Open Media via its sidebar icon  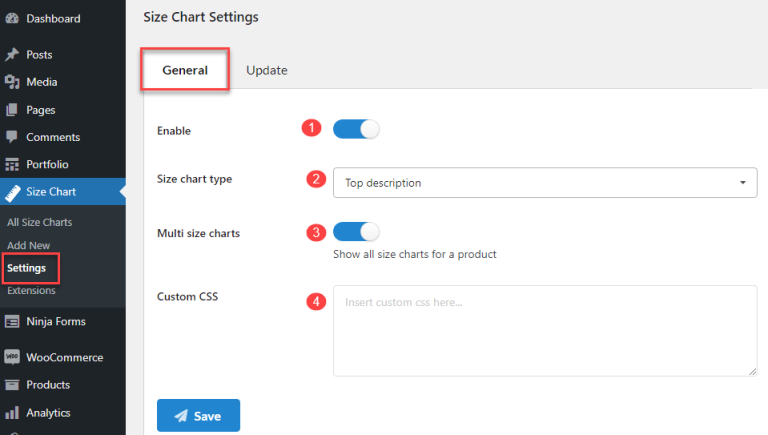pos(12,82)
